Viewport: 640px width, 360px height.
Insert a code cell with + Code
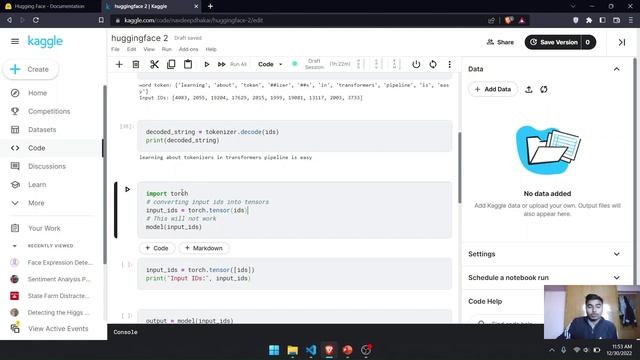(157, 248)
